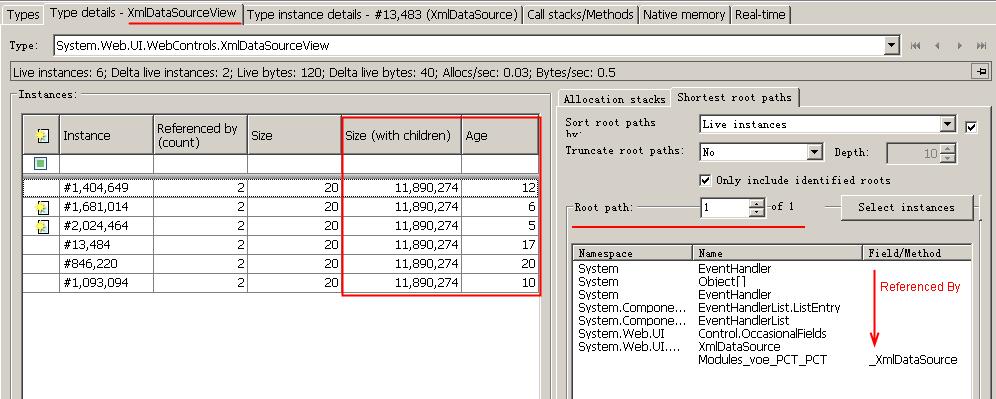Select instance #1,681,014
Image resolution: width=996 pixels, height=399 pixels.
click(x=281, y=207)
